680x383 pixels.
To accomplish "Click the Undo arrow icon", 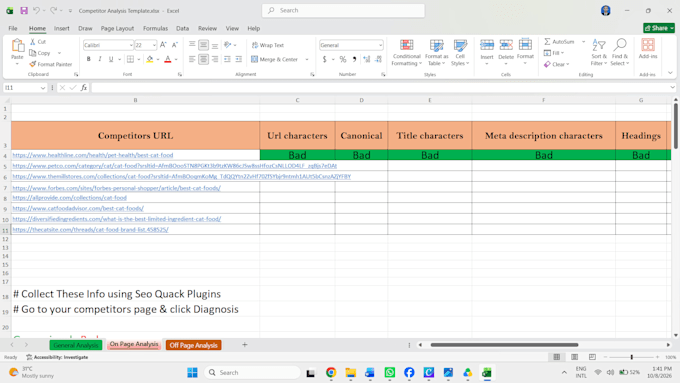I will tap(36, 10).
